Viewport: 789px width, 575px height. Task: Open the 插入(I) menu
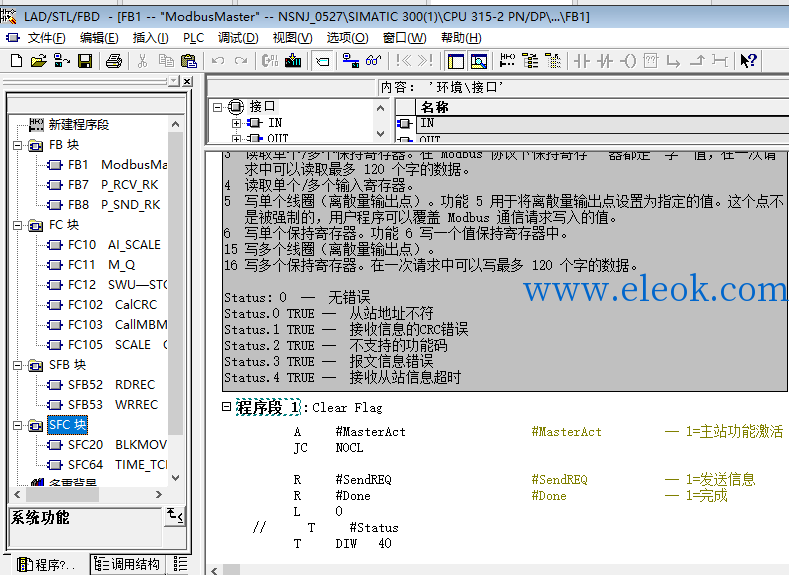(x=150, y=38)
